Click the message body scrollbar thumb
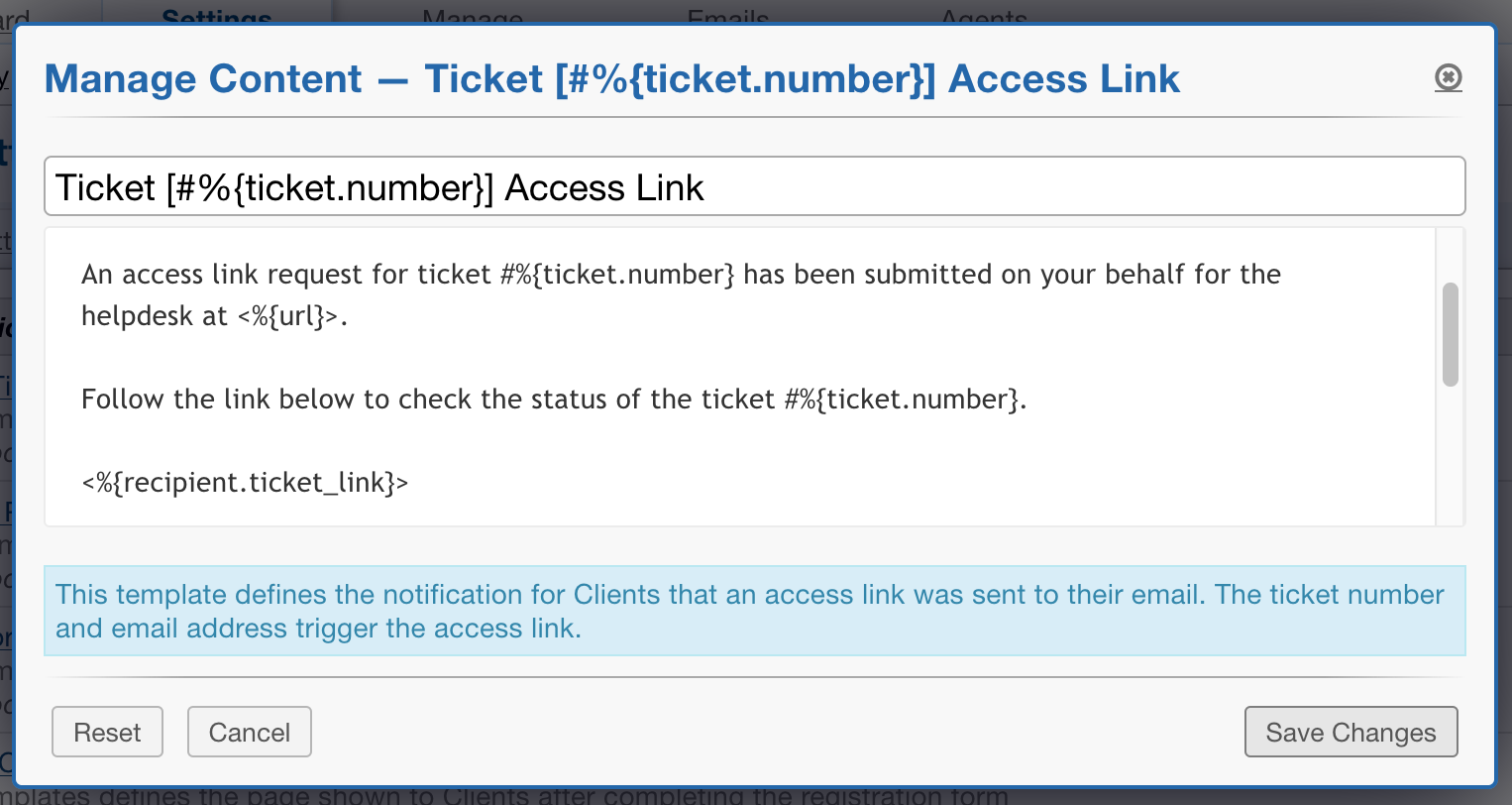Screen dimensions: 1512x805 1450,334
